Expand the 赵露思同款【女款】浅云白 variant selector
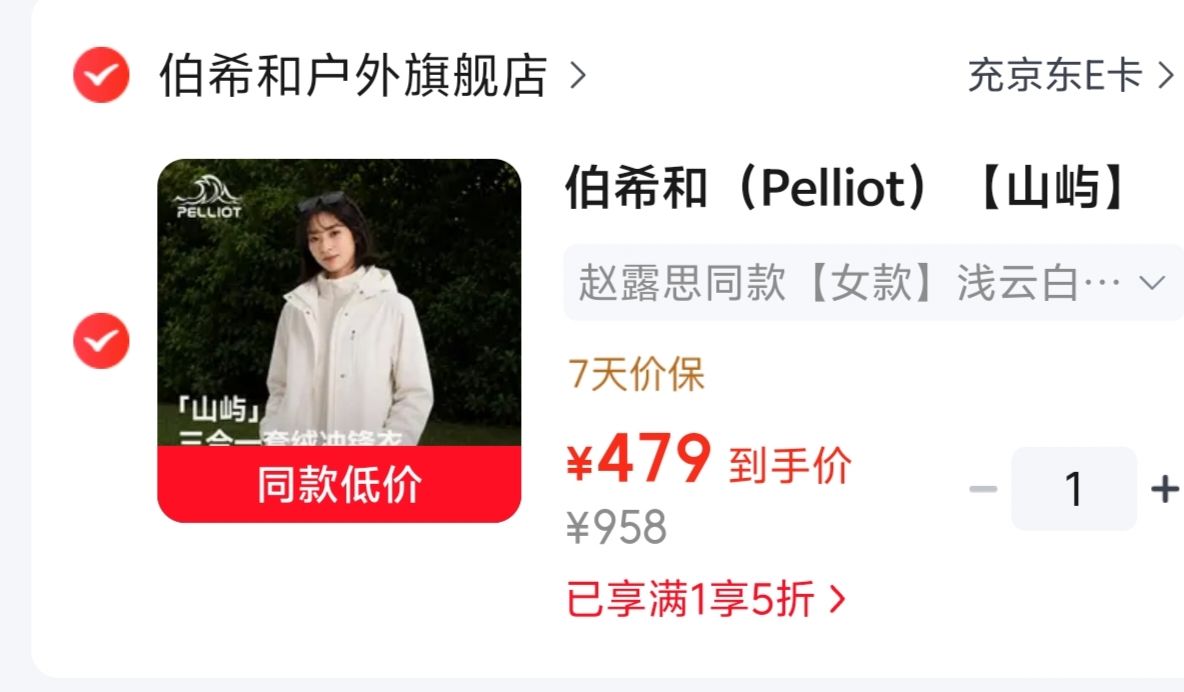 (874, 283)
